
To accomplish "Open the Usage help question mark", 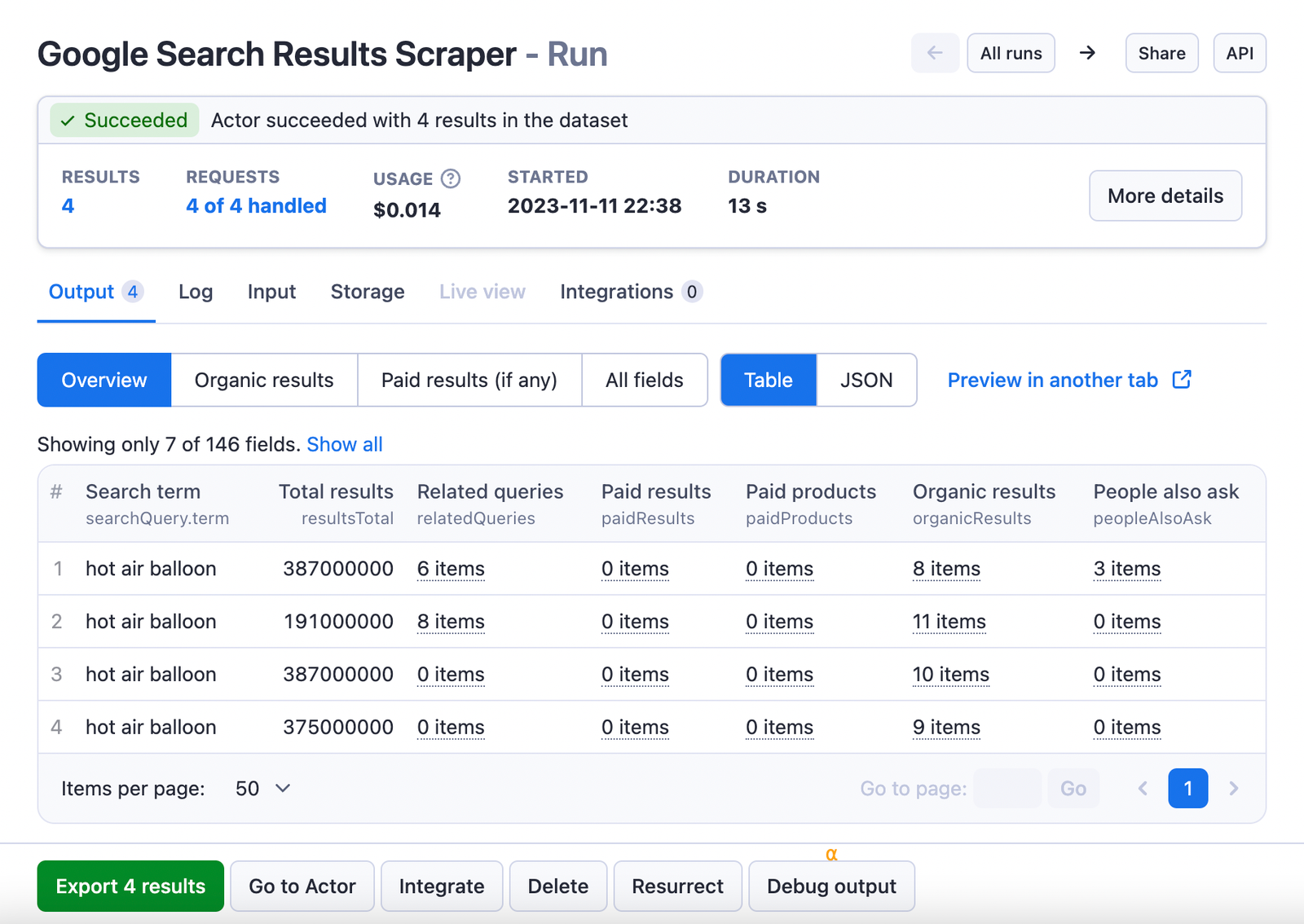I will [x=449, y=178].
